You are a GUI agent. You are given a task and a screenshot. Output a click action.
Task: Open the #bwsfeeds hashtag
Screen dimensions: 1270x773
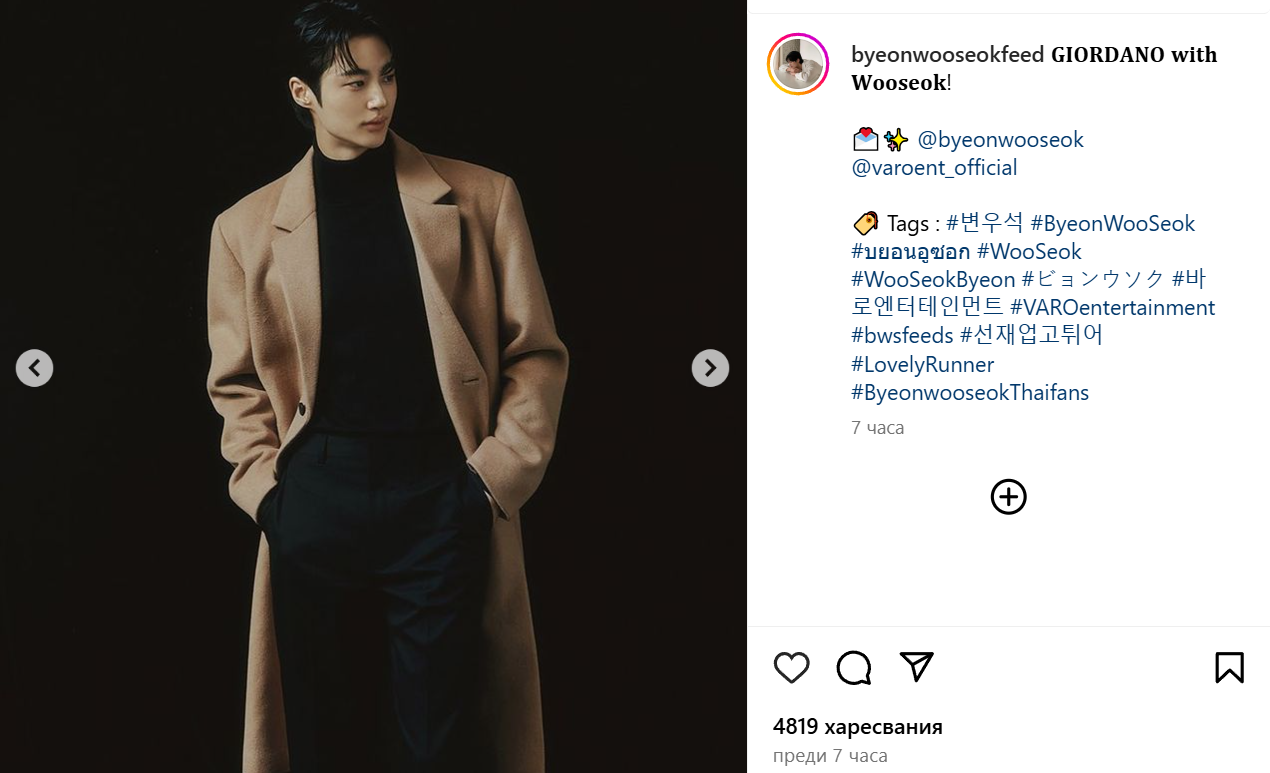pyautogui.click(x=902, y=336)
